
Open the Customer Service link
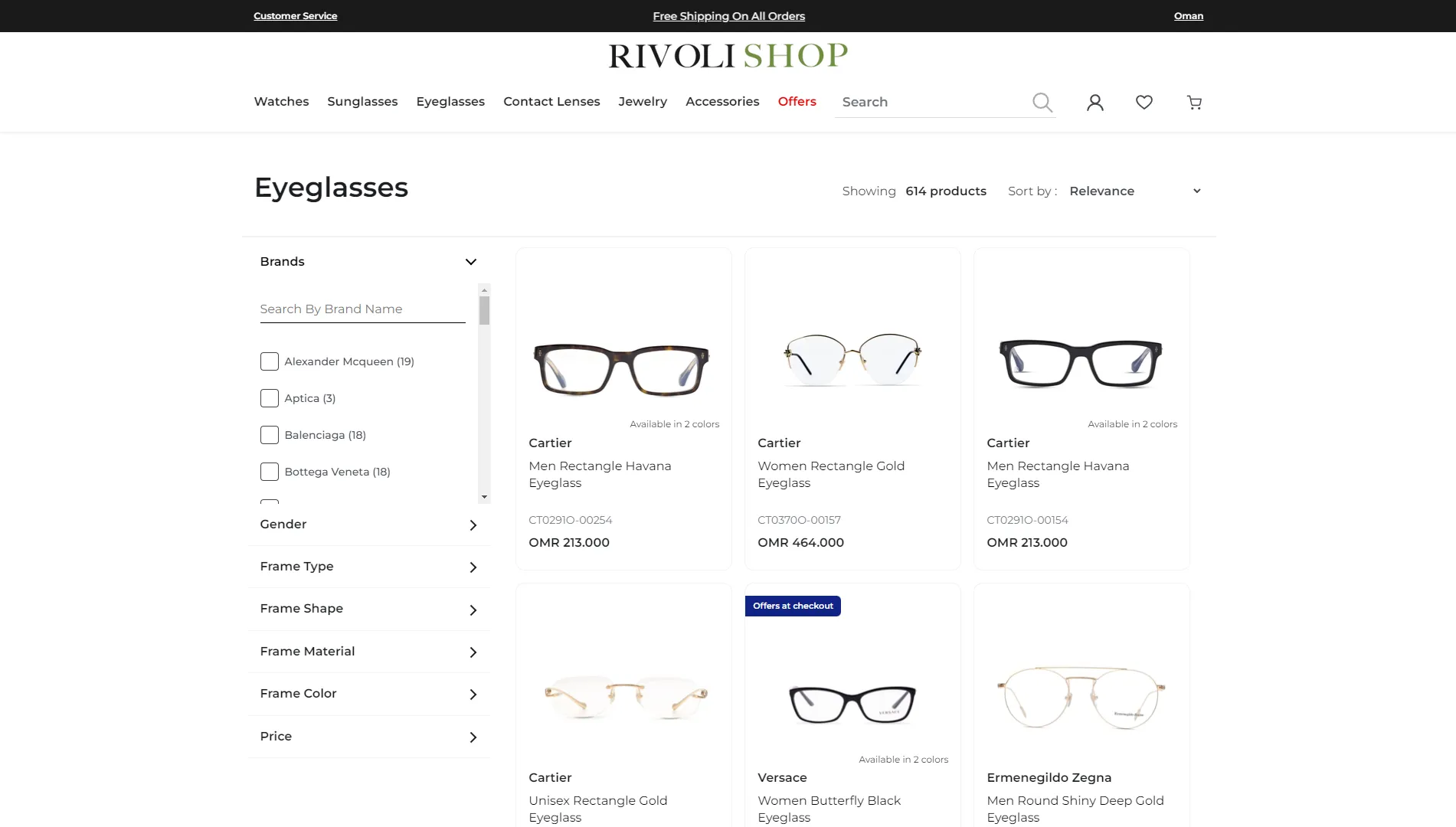pos(295,16)
